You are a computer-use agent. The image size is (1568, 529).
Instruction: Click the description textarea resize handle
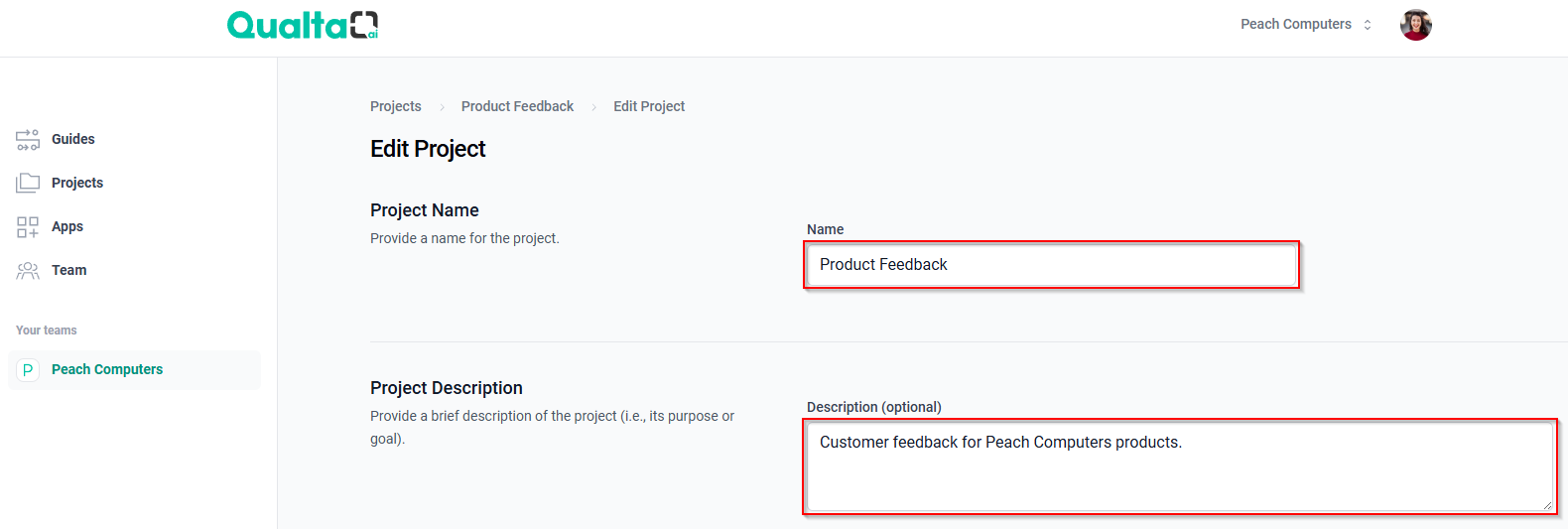click(1547, 505)
